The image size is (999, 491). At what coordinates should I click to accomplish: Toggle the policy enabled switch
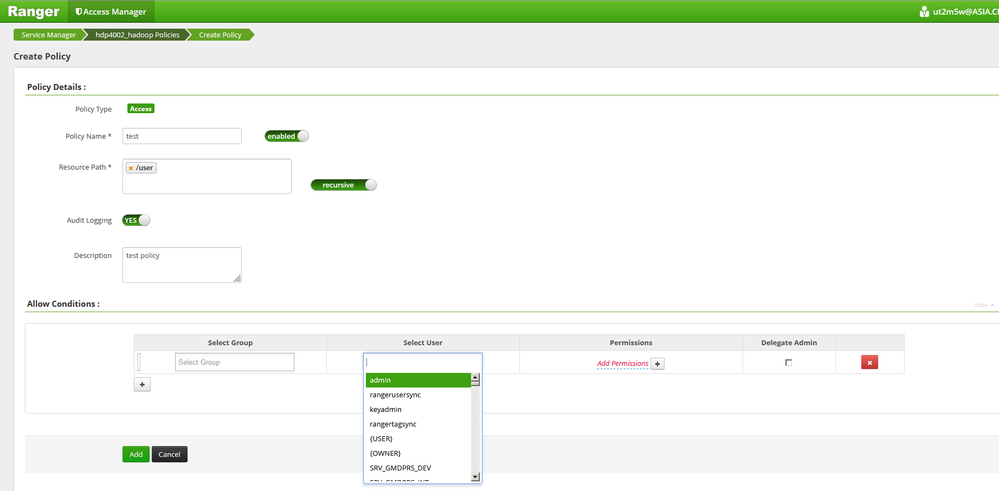(x=287, y=136)
